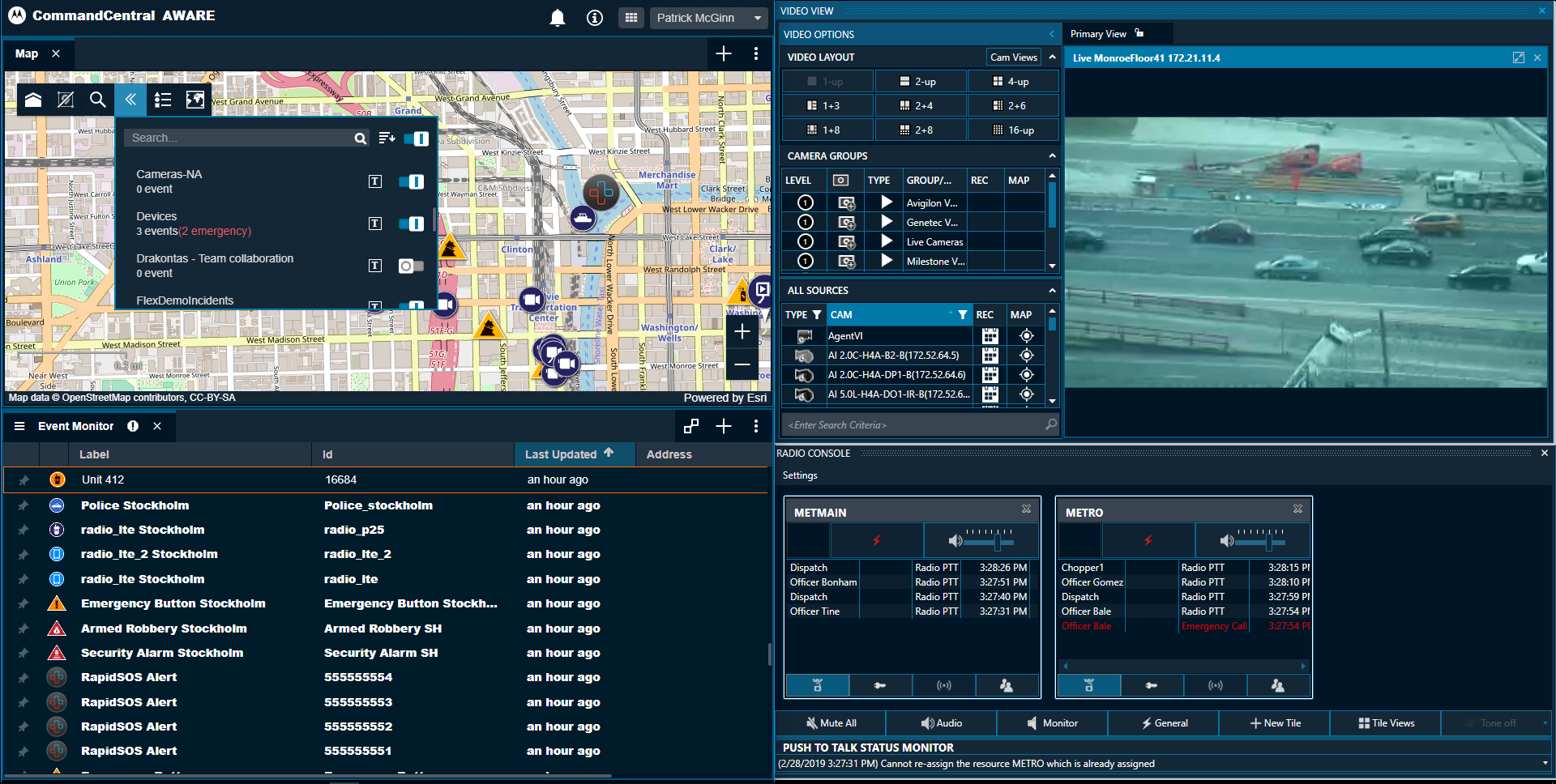Click the METRO contacts icon

pyautogui.click(x=1278, y=686)
